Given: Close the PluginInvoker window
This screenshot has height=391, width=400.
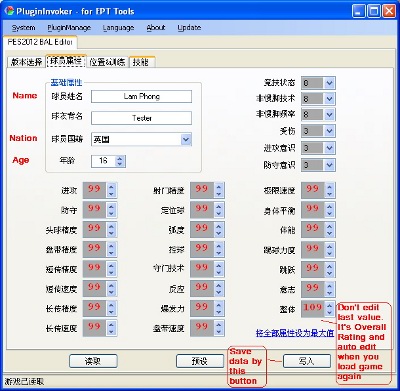Looking at the screenshot, I should [x=389, y=12].
